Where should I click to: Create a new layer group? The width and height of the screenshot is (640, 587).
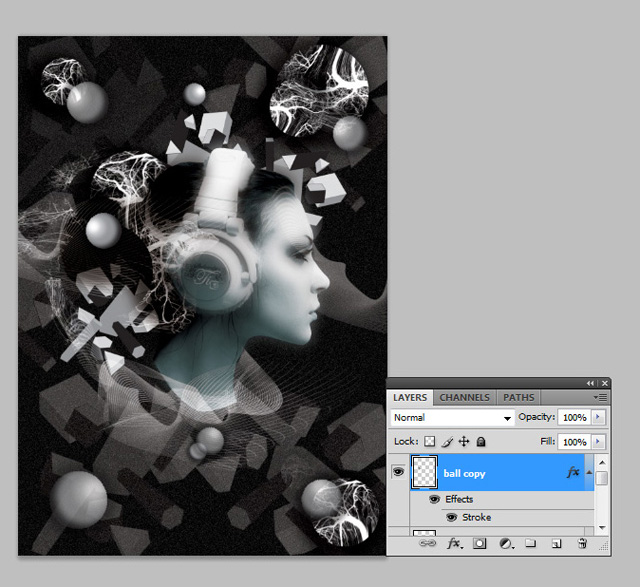coord(531,544)
